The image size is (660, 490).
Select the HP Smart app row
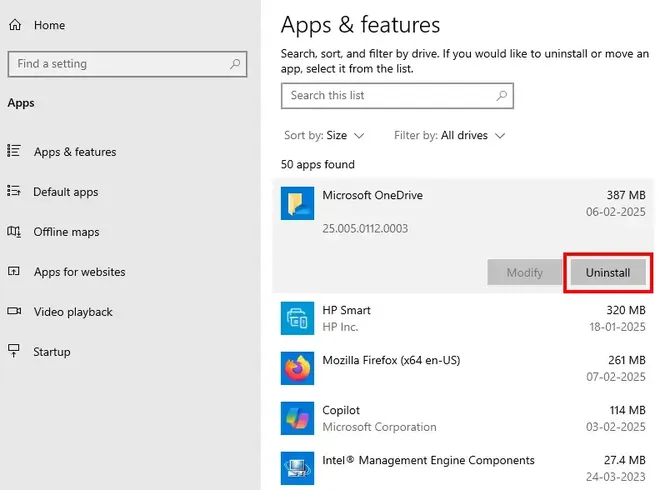pos(463,318)
